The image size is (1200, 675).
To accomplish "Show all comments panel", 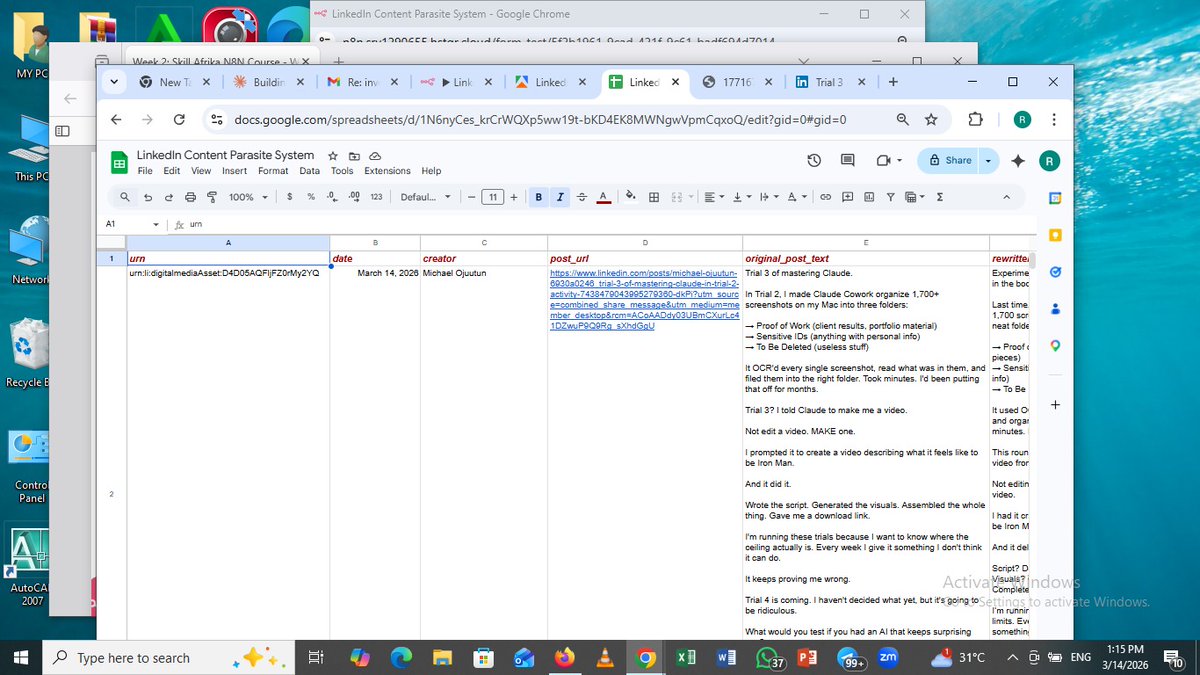I will (848, 160).
